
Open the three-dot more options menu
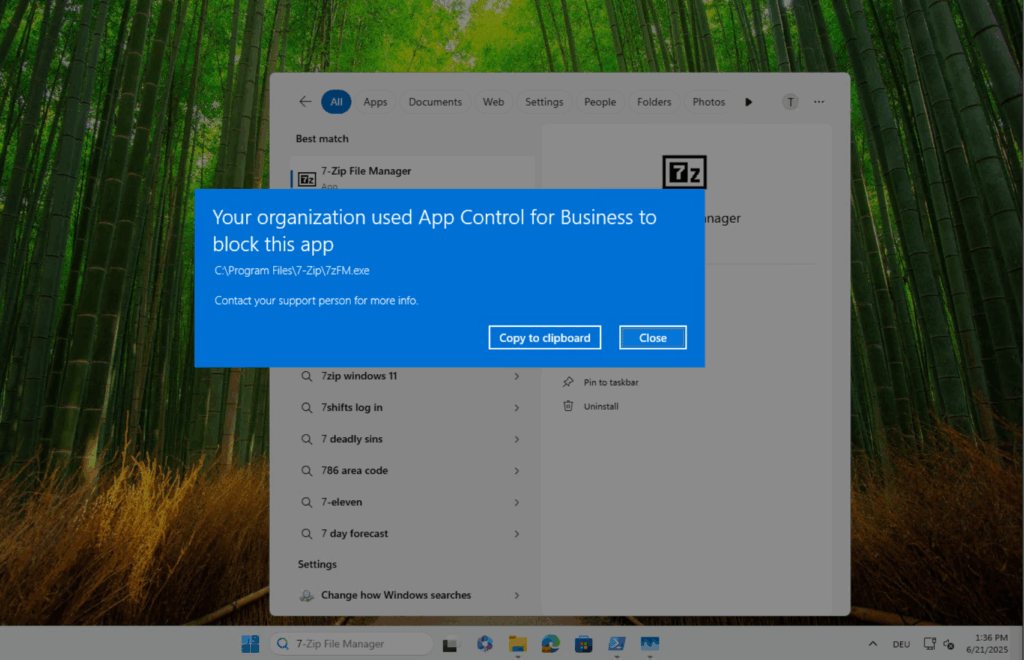coord(819,102)
